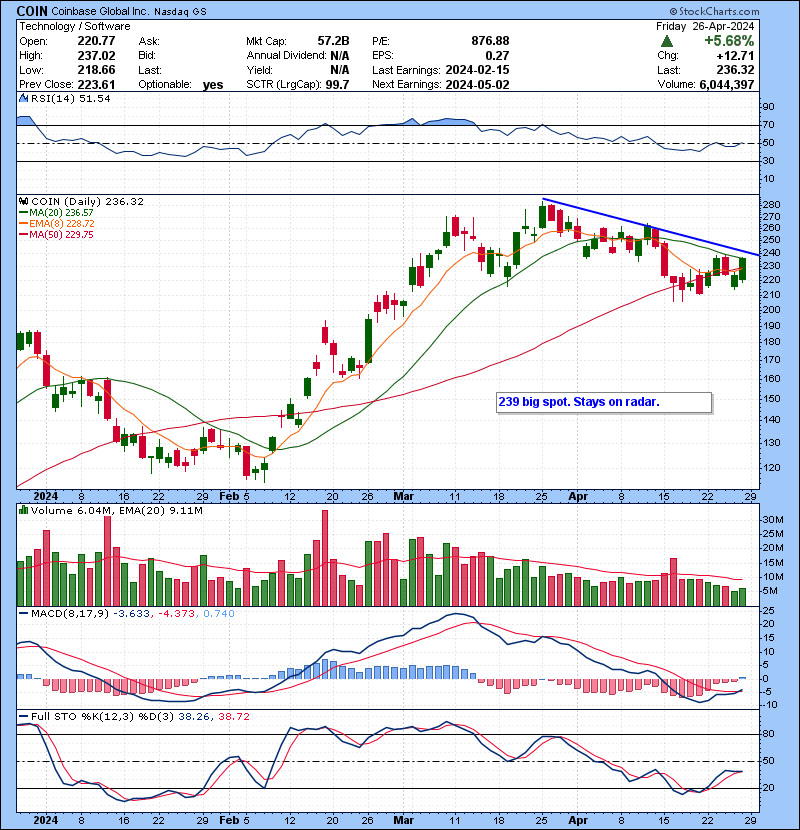800x830 pixels.
Task: Click the MA(50) 229.75 legend text
Action: click(61, 234)
